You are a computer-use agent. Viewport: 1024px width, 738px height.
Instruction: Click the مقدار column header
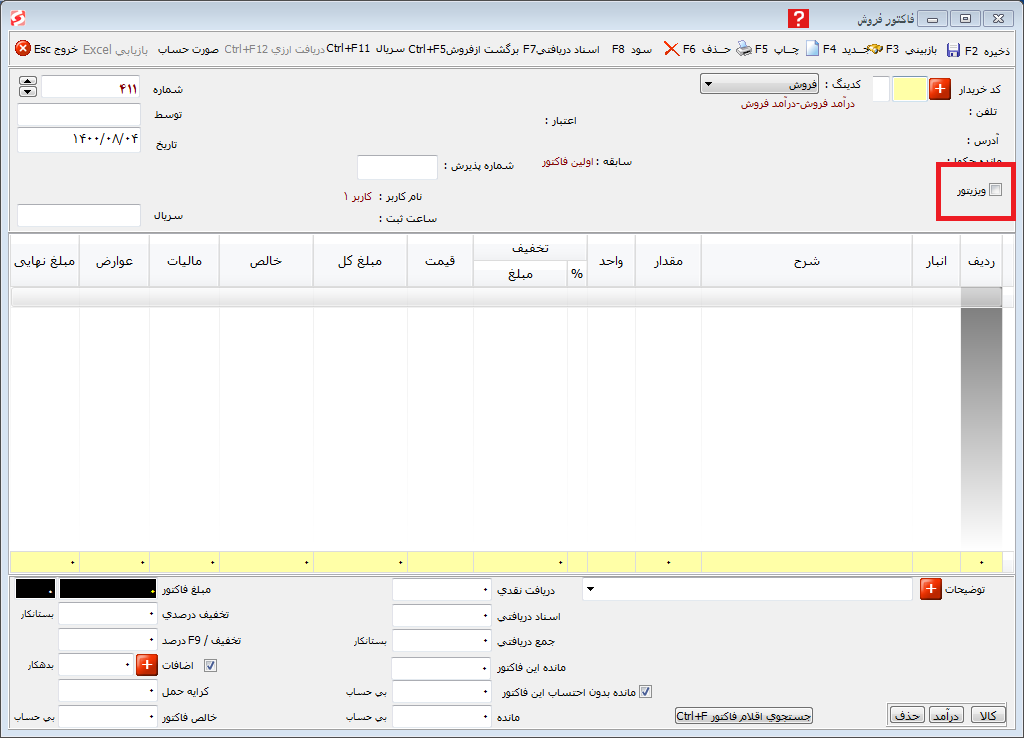pyautogui.click(x=668, y=261)
